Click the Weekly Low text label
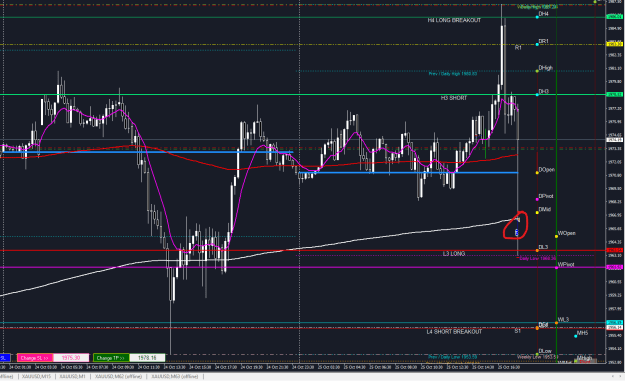625x381 pixels. click(x=537, y=357)
